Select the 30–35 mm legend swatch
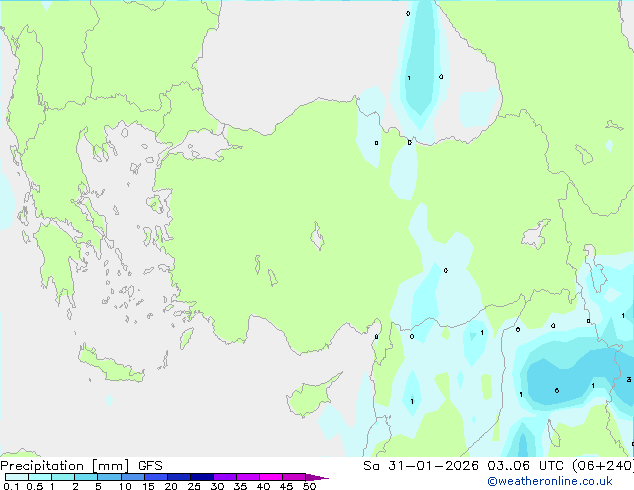This screenshot has height=490, width=634. (x=224, y=477)
